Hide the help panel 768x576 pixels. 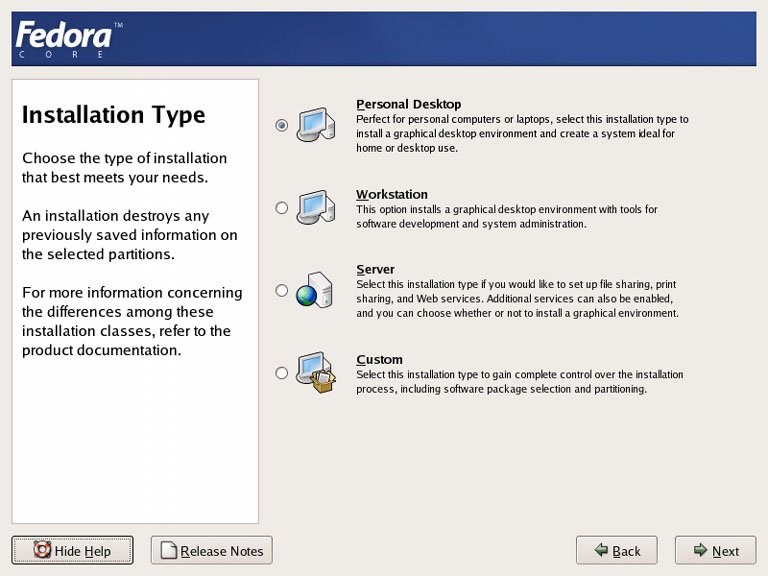coord(72,550)
